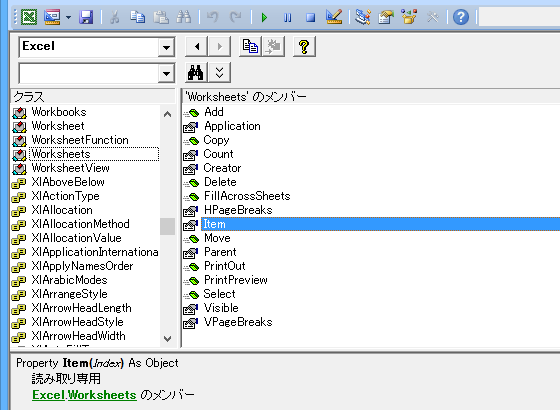The image size is (560, 410).
Task: Click the View Definition button
Action: 273,46
